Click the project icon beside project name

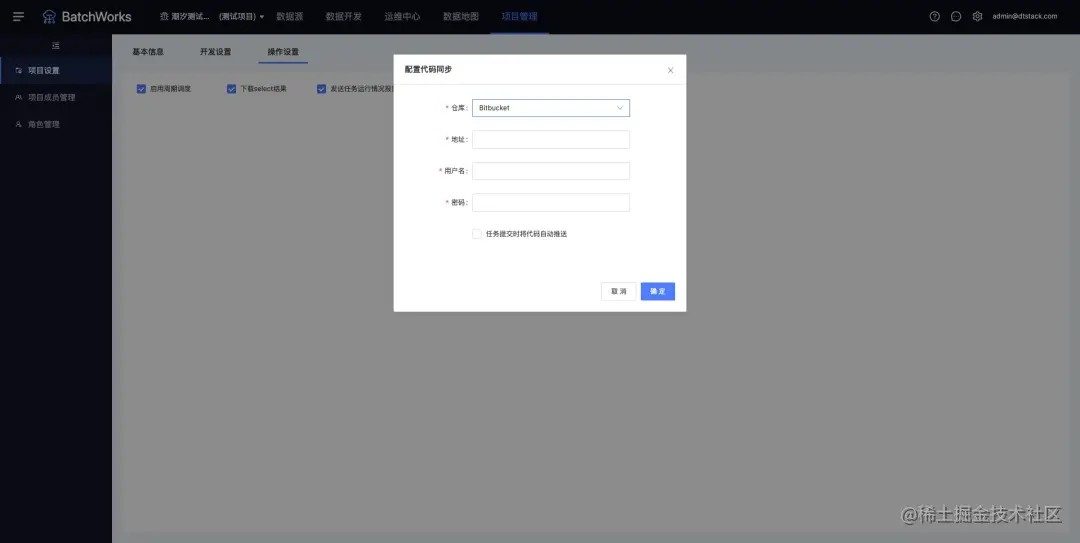164,17
